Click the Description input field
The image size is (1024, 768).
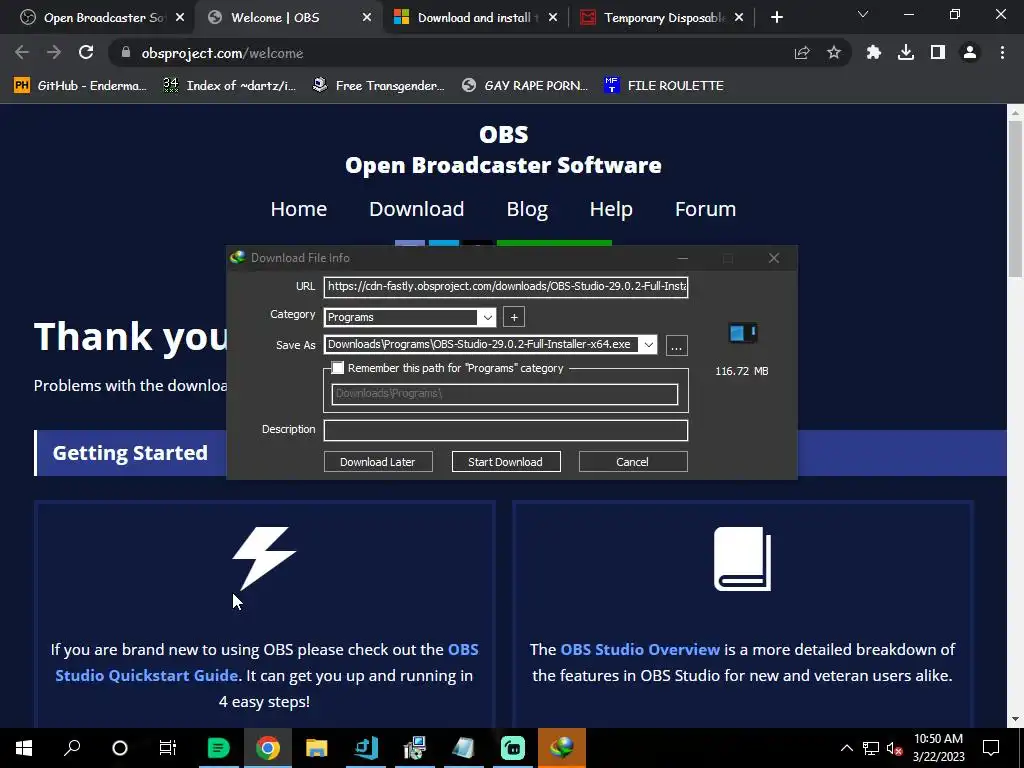pos(505,430)
